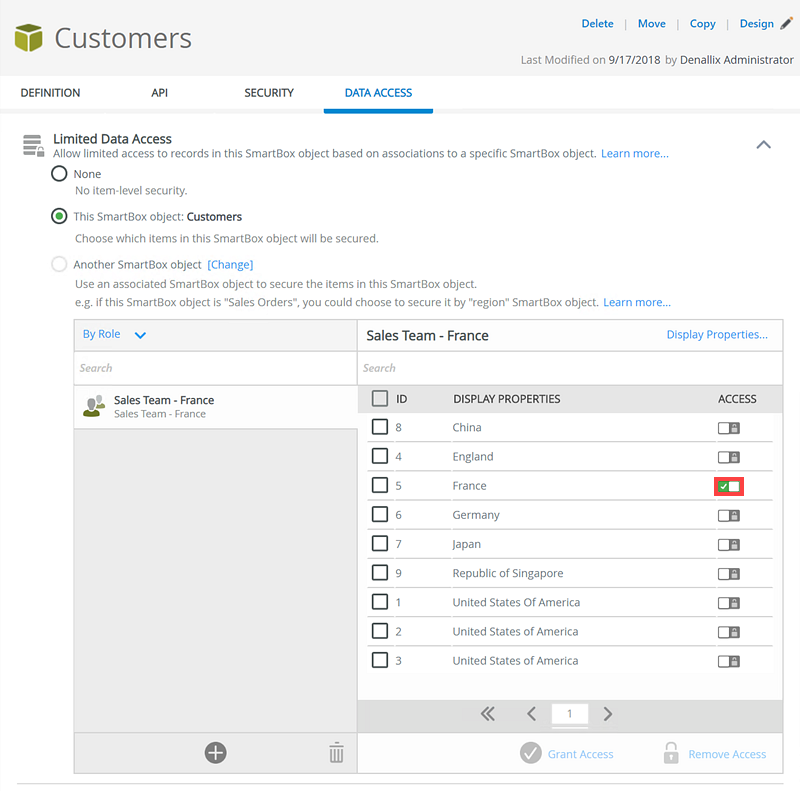Go to previous page arrow
The width and height of the screenshot is (800, 791).
(531, 714)
